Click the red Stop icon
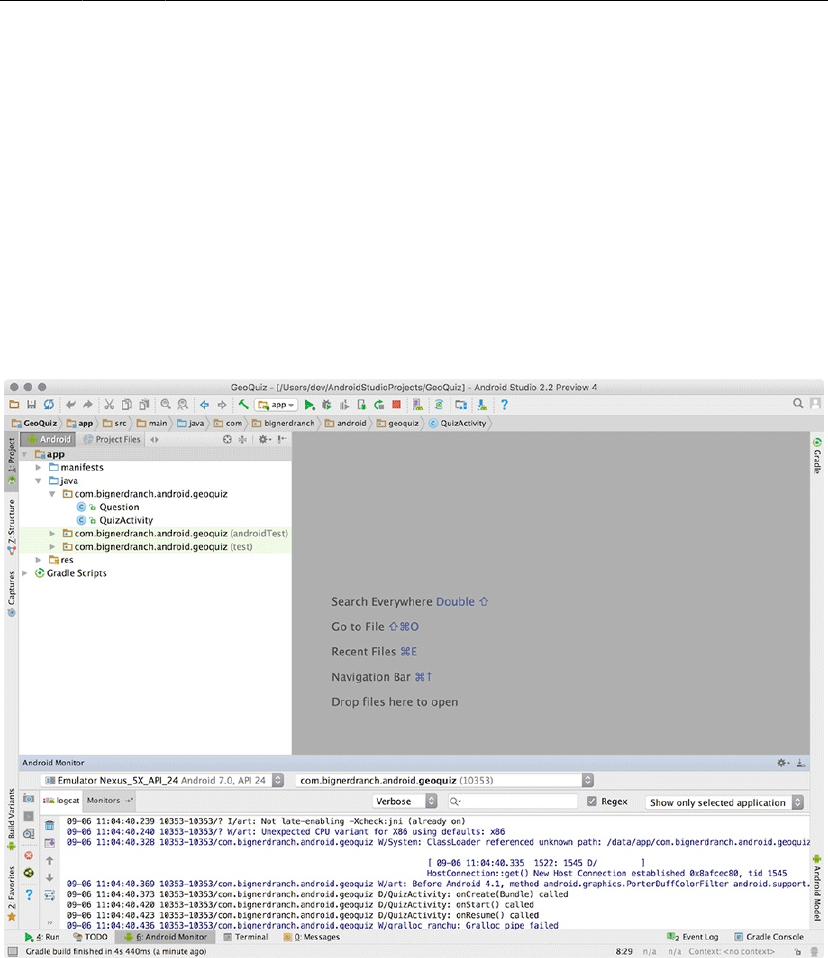This screenshot has width=828, height=958. coord(396,404)
